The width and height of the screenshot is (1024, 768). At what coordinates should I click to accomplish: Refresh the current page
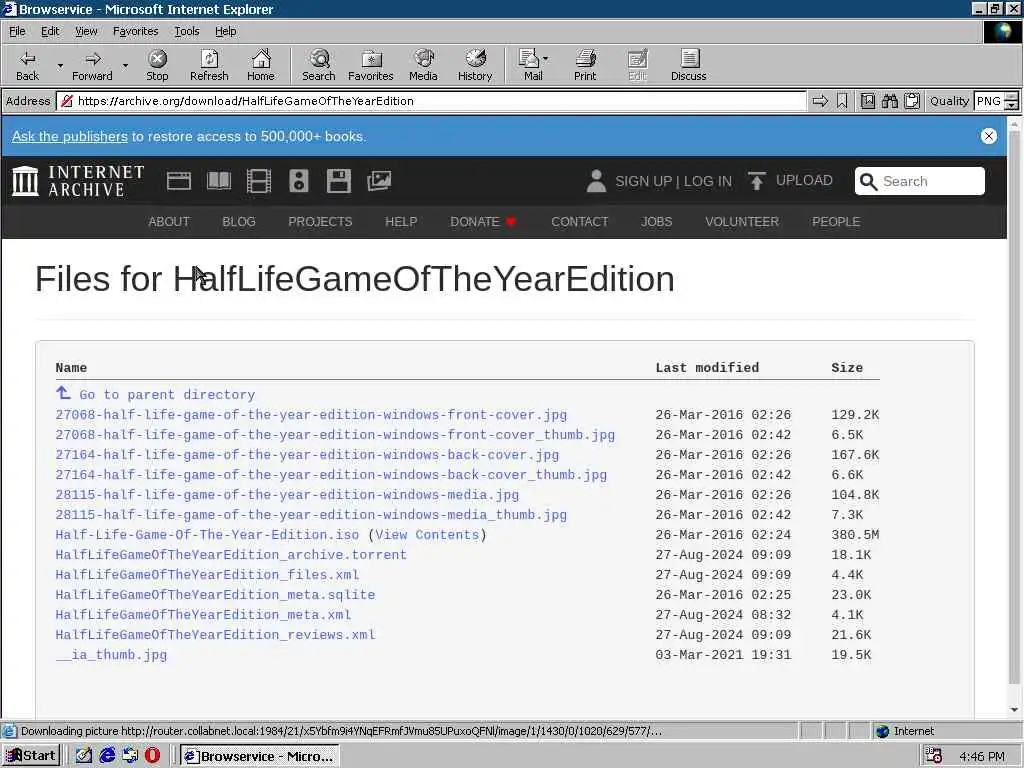click(209, 65)
